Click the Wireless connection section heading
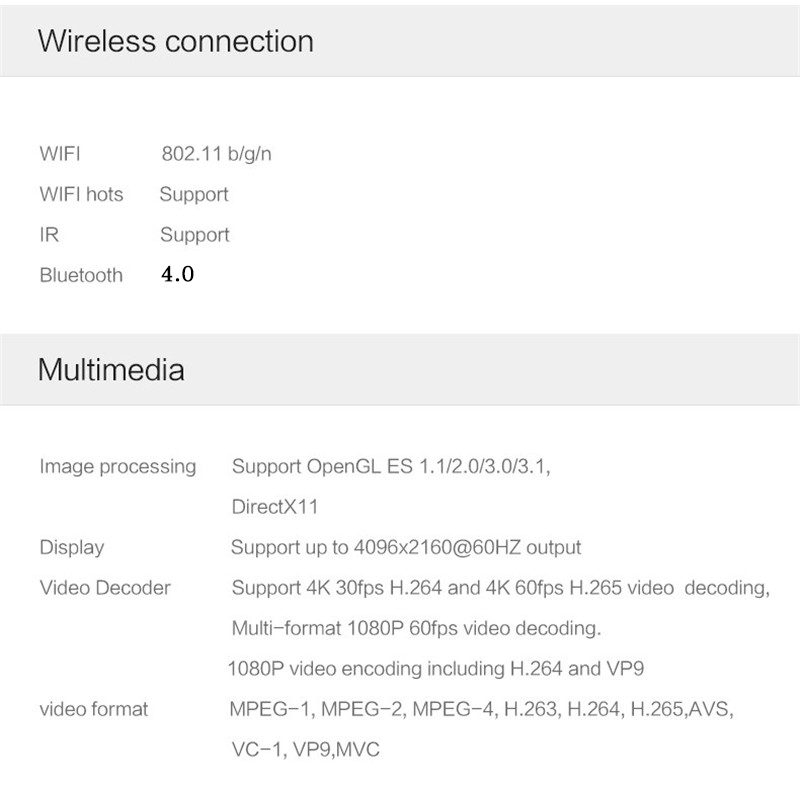The image size is (800, 793). point(175,41)
